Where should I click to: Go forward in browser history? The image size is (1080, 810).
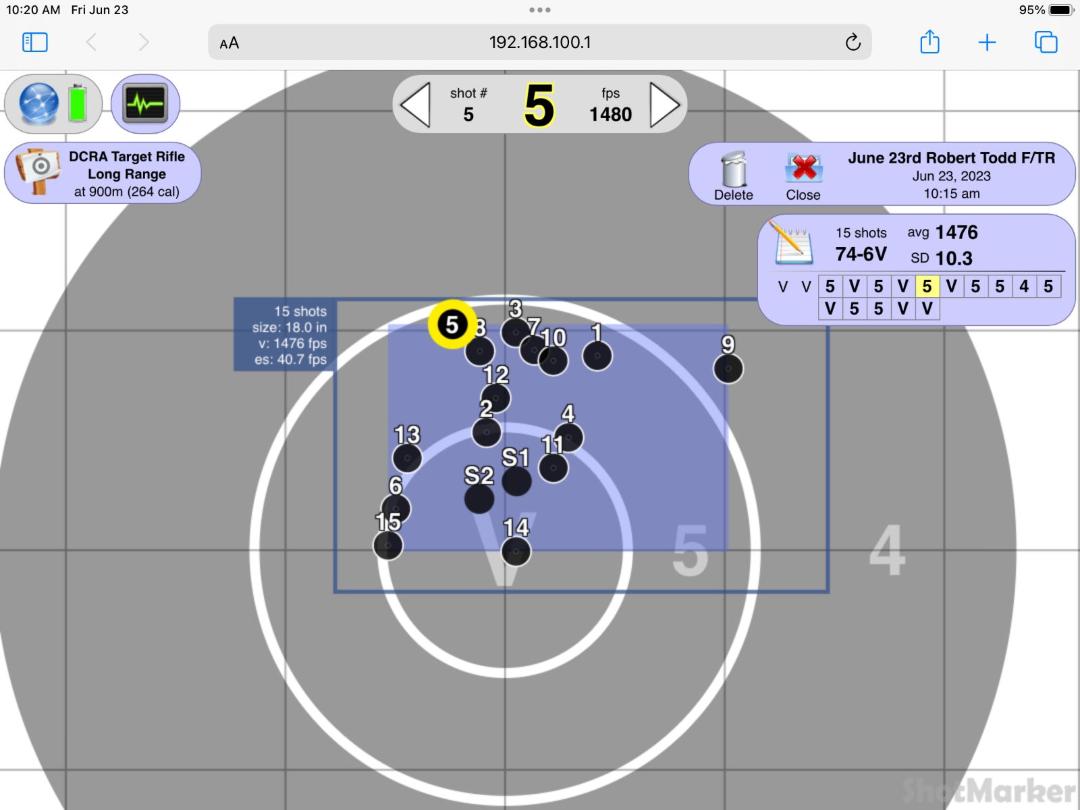(143, 42)
